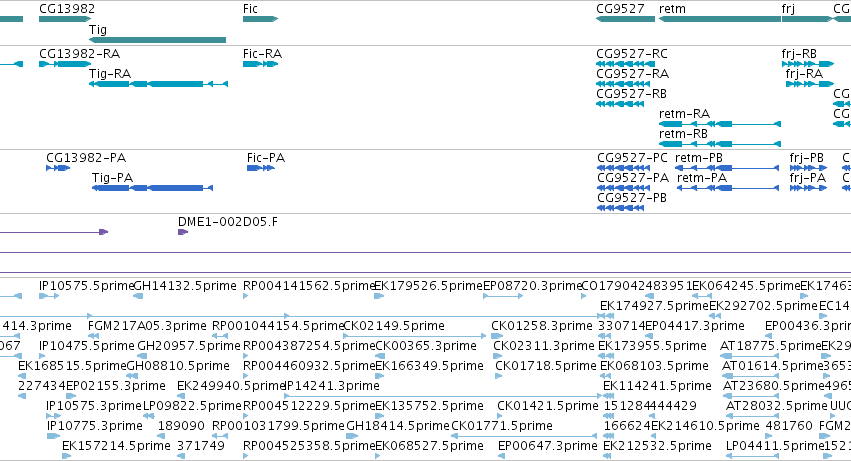Screen dimensions: 851x461
Task: Select the retm-RA transcript glyph
Action: (720, 124)
